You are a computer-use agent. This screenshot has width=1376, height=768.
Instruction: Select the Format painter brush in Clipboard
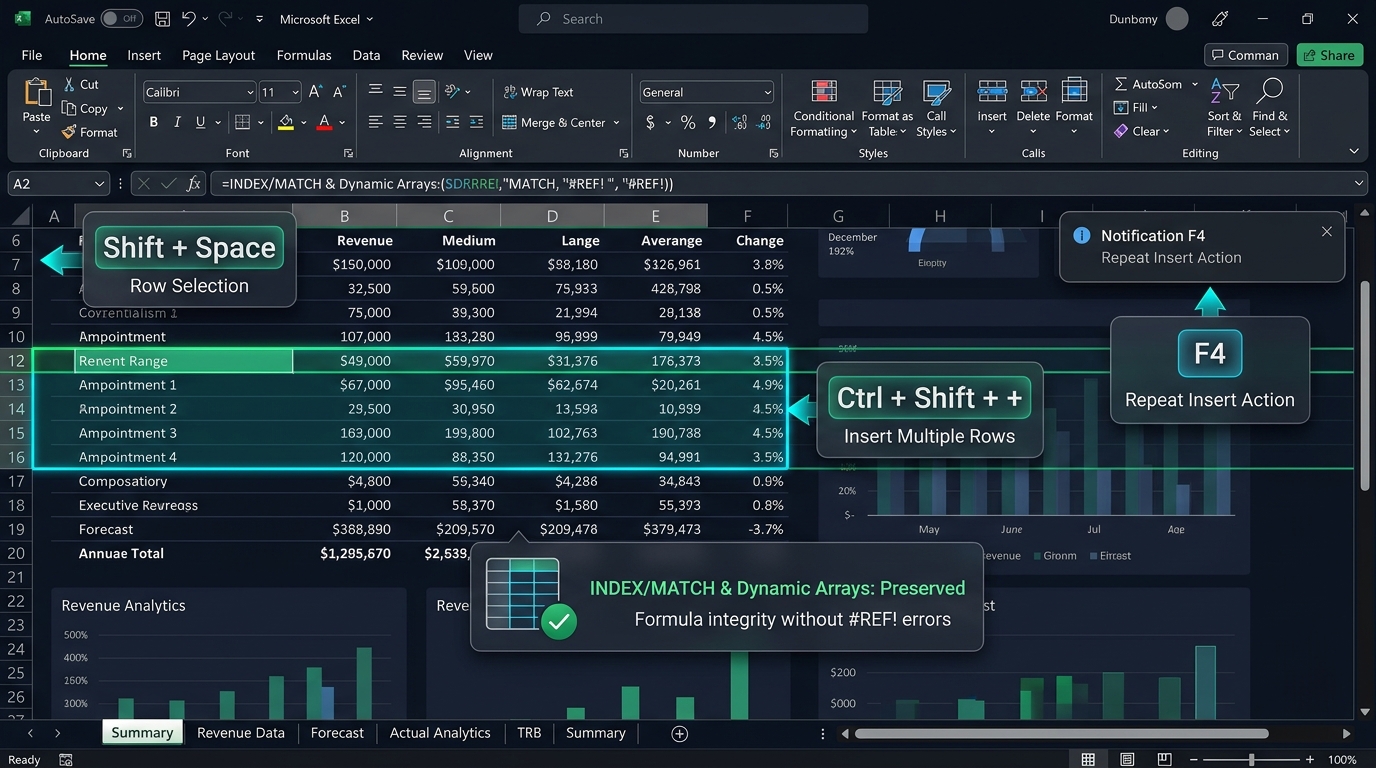pos(69,132)
